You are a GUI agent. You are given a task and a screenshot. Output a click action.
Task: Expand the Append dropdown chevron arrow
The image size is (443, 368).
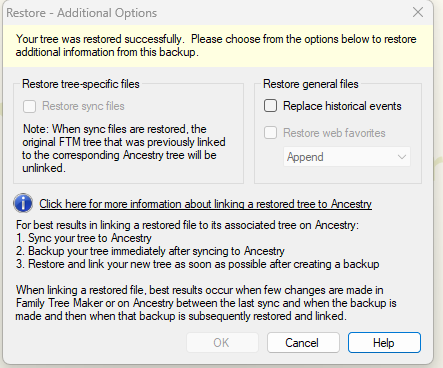pyautogui.click(x=402, y=157)
